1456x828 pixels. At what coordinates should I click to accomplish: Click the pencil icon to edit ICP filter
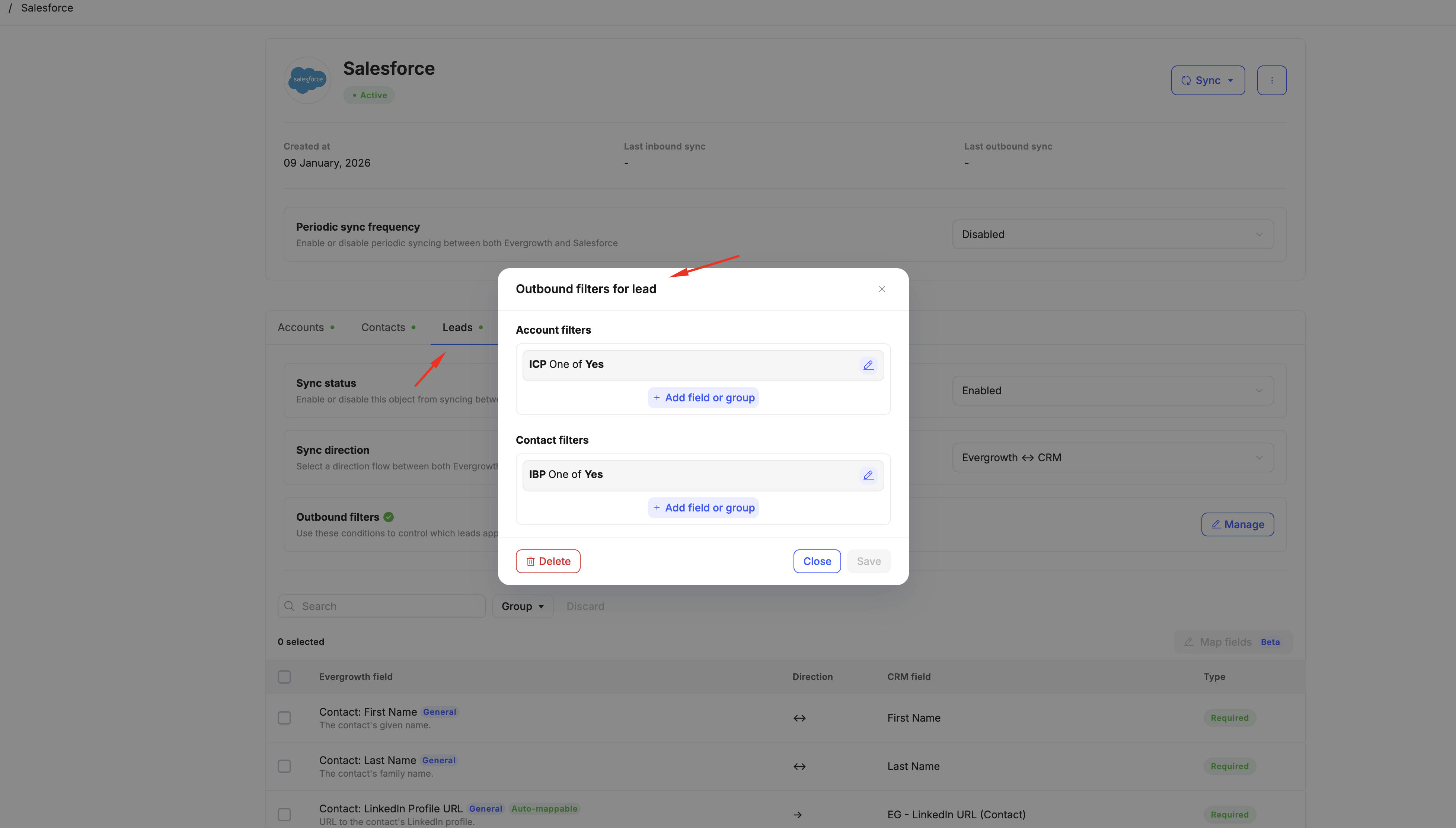pyautogui.click(x=868, y=365)
